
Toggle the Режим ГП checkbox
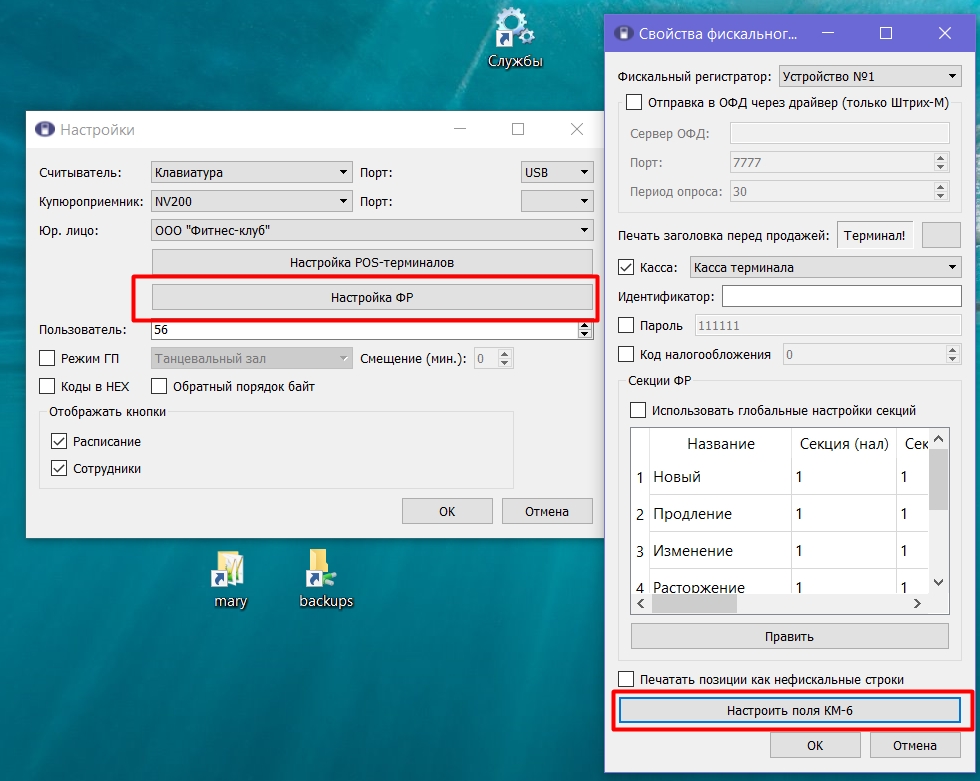click(47, 358)
